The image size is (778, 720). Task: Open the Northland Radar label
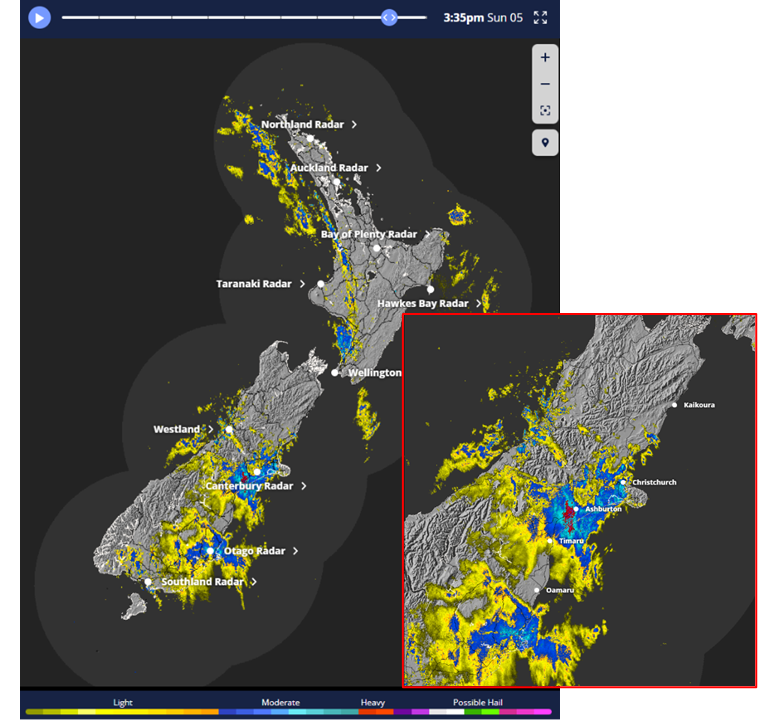coord(302,125)
